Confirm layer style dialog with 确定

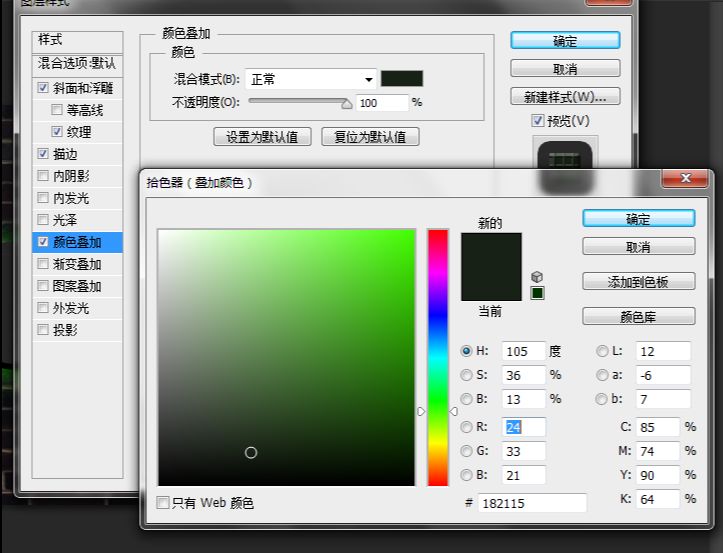click(x=565, y=41)
